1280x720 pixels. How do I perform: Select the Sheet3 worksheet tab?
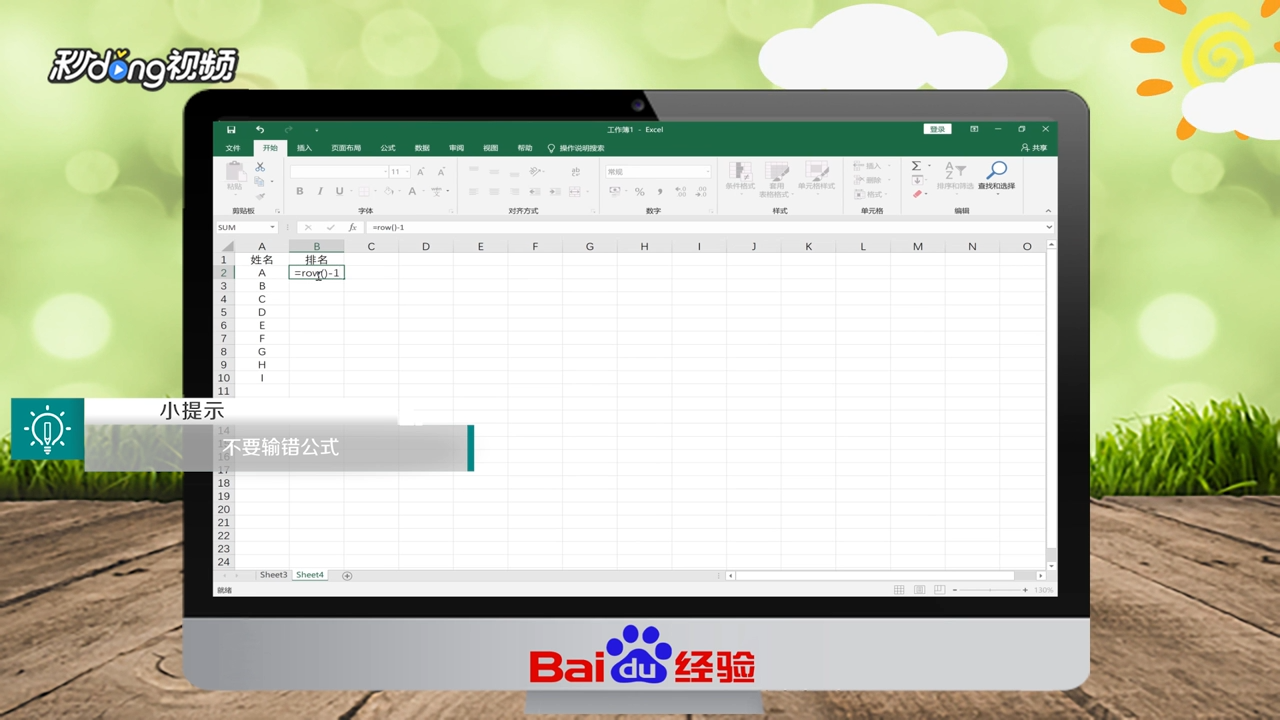click(x=273, y=574)
